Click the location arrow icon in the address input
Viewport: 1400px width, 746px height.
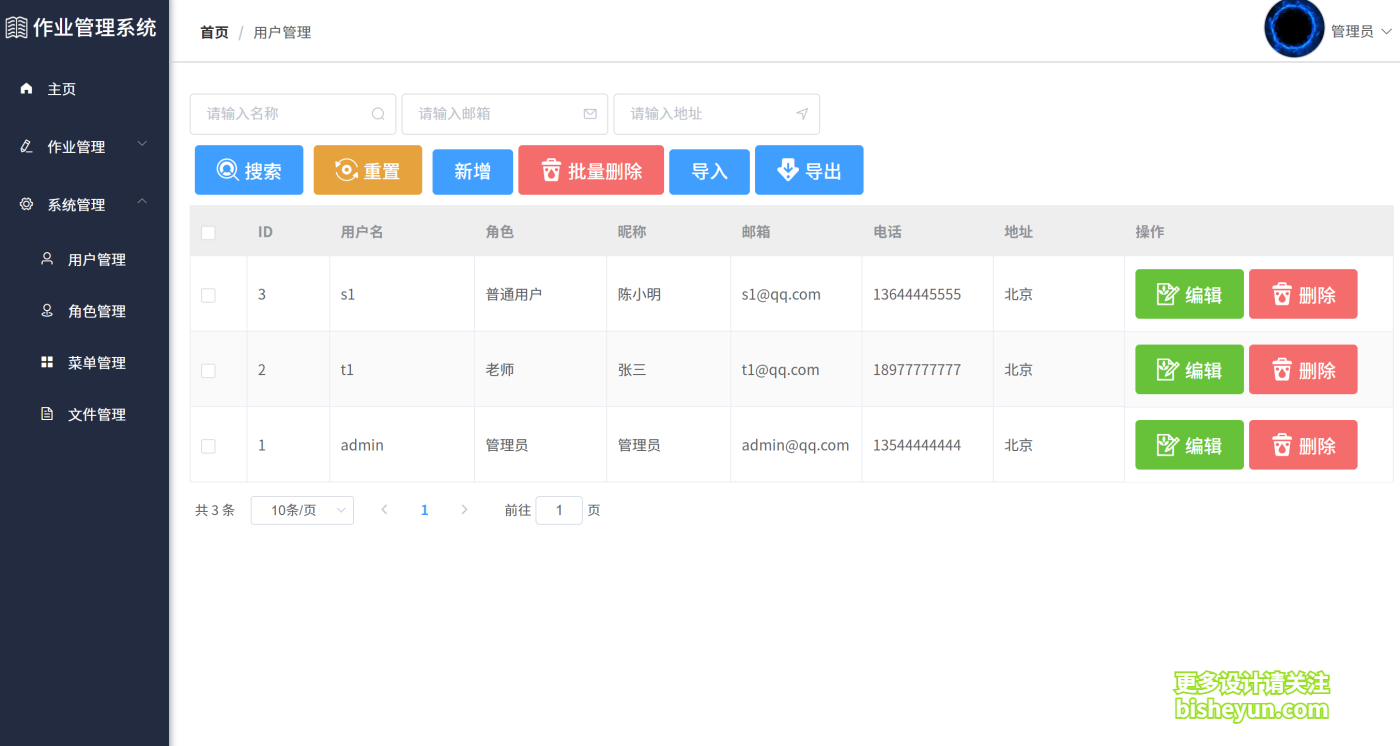[x=802, y=114]
